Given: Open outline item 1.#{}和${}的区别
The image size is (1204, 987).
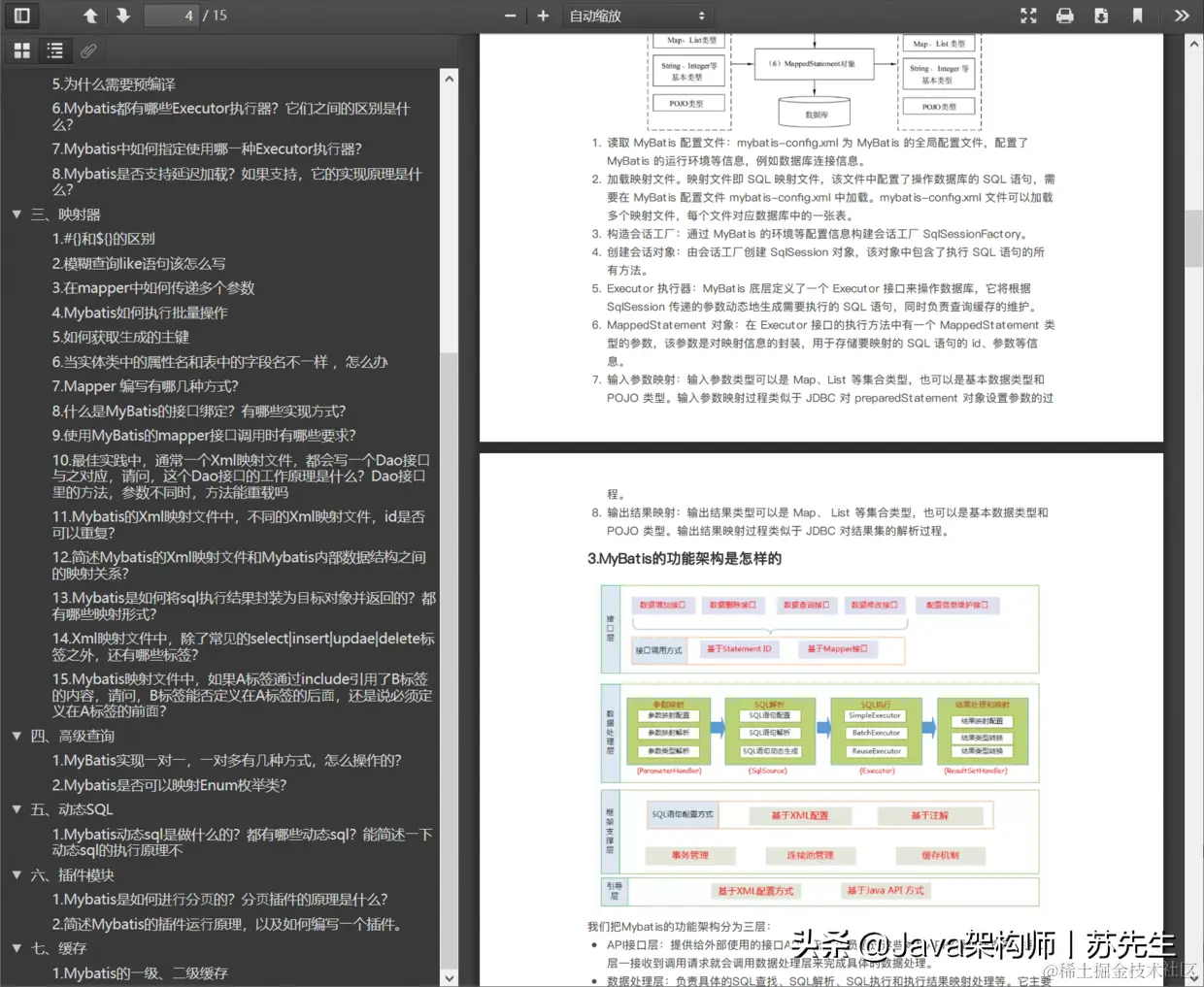Looking at the screenshot, I should (x=103, y=239).
